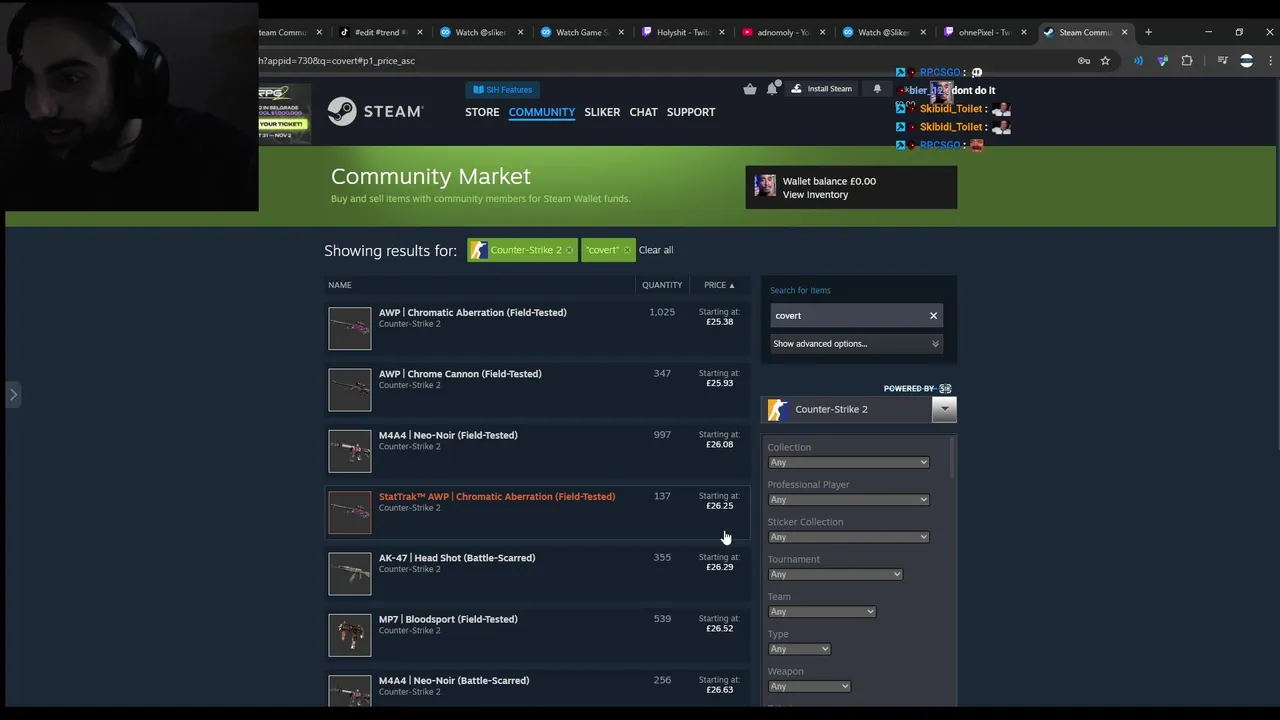This screenshot has height=720, width=1280.
Task: Open a new browser tab
Action: (x=1148, y=32)
